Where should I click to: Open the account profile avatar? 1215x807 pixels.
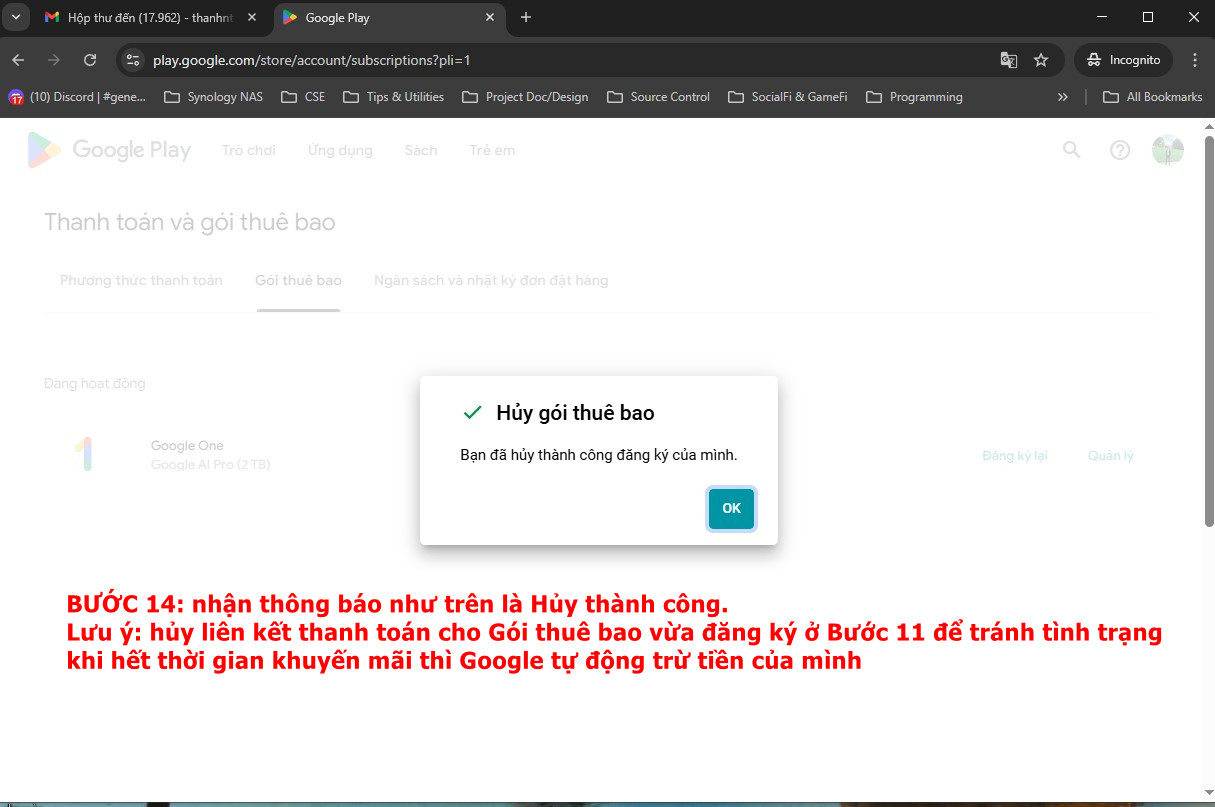pyautogui.click(x=1167, y=150)
